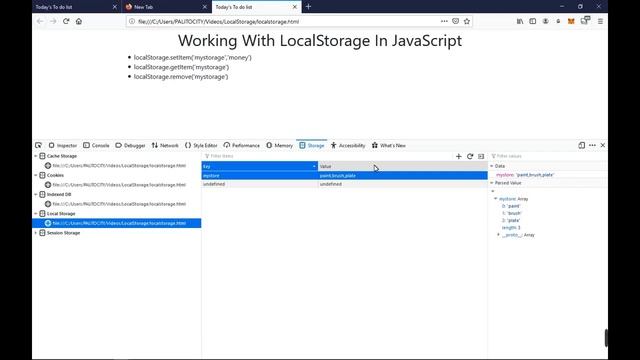This screenshot has width=640, height=360.
Task: Open the Style Editor tab
Action: pyautogui.click(x=201, y=145)
